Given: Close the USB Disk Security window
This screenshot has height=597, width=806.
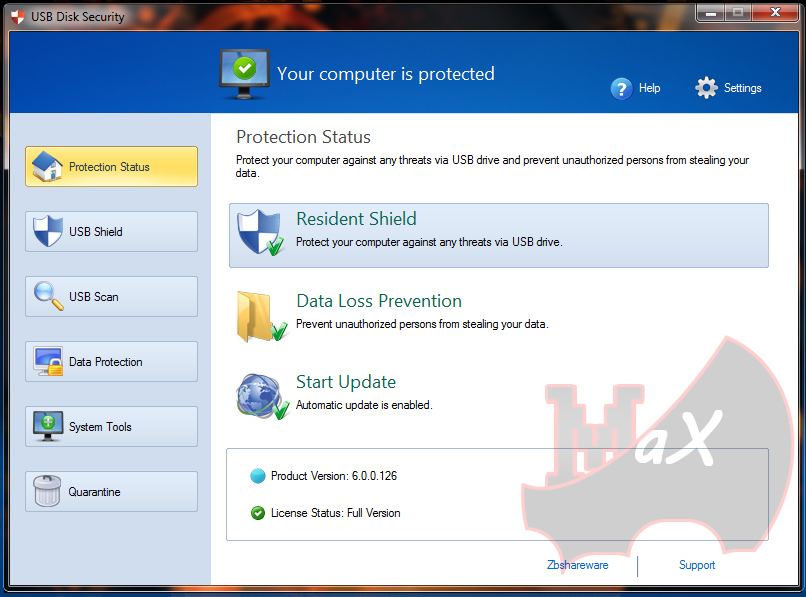Looking at the screenshot, I should [x=776, y=12].
